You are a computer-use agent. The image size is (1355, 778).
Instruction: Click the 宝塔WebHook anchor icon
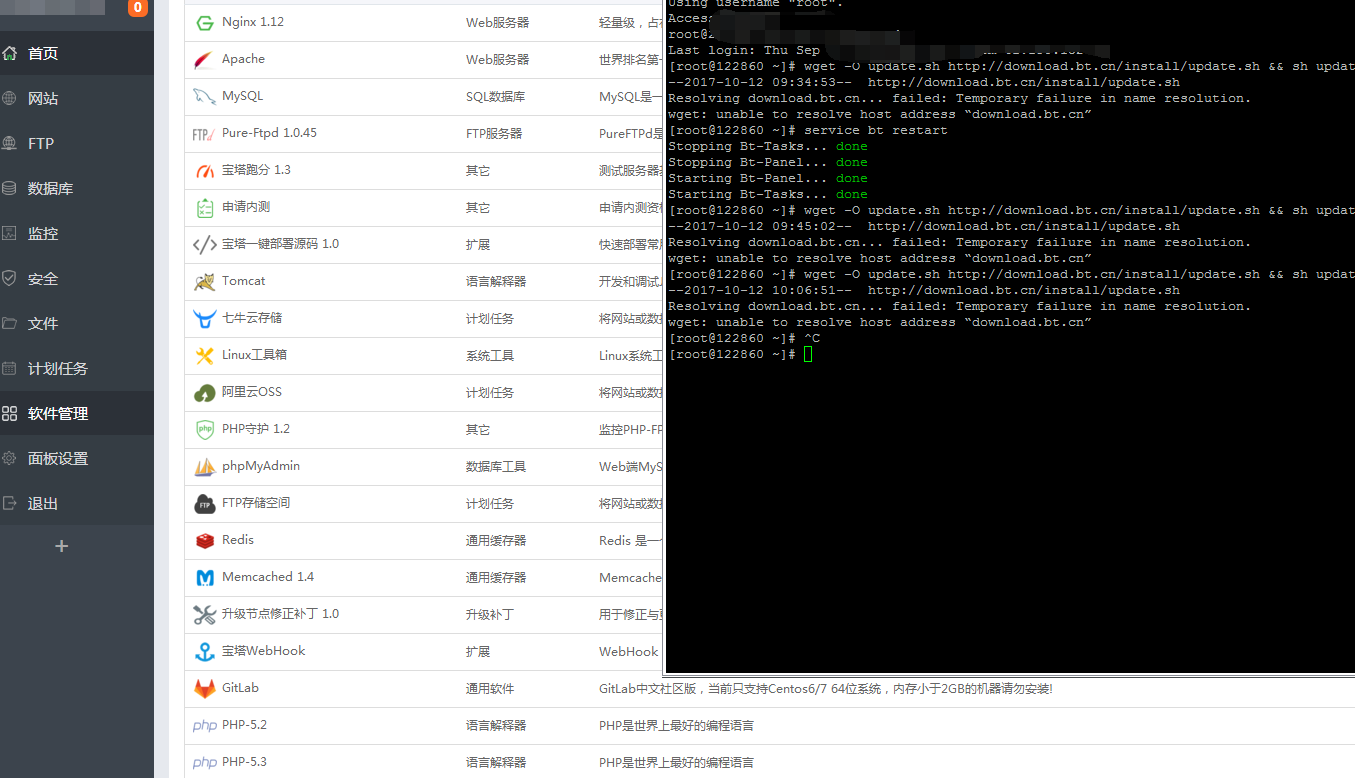tap(204, 652)
